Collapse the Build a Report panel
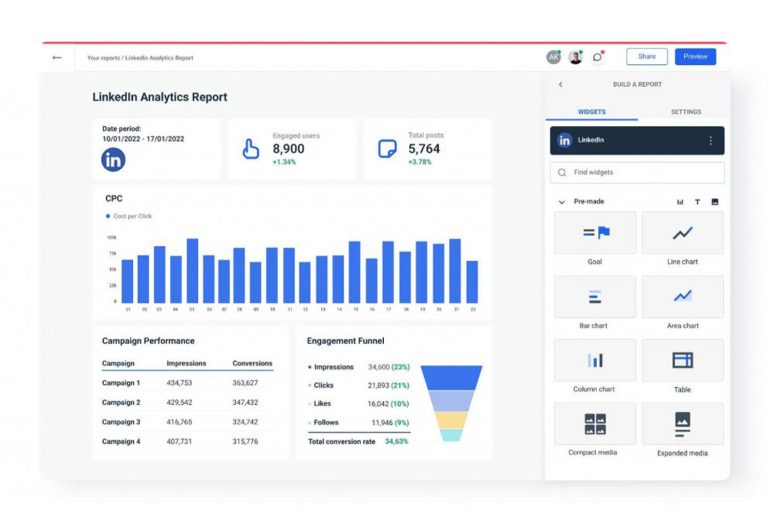Viewport: 768px width, 512px height. click(560, 85)
